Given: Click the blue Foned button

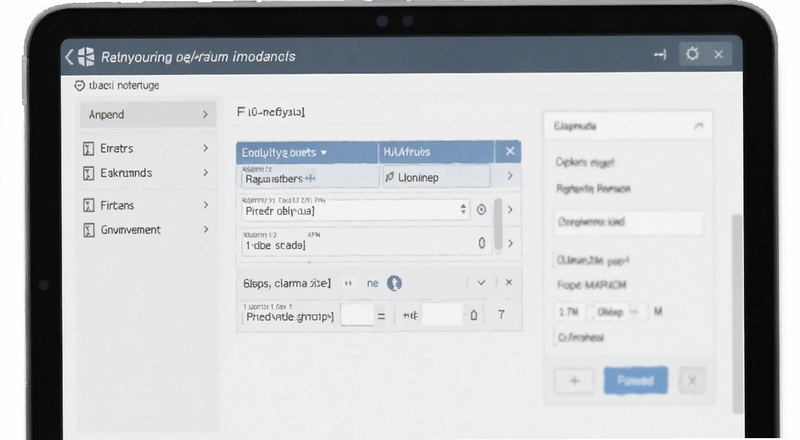Looking at the screenshot, I should 635,380.
